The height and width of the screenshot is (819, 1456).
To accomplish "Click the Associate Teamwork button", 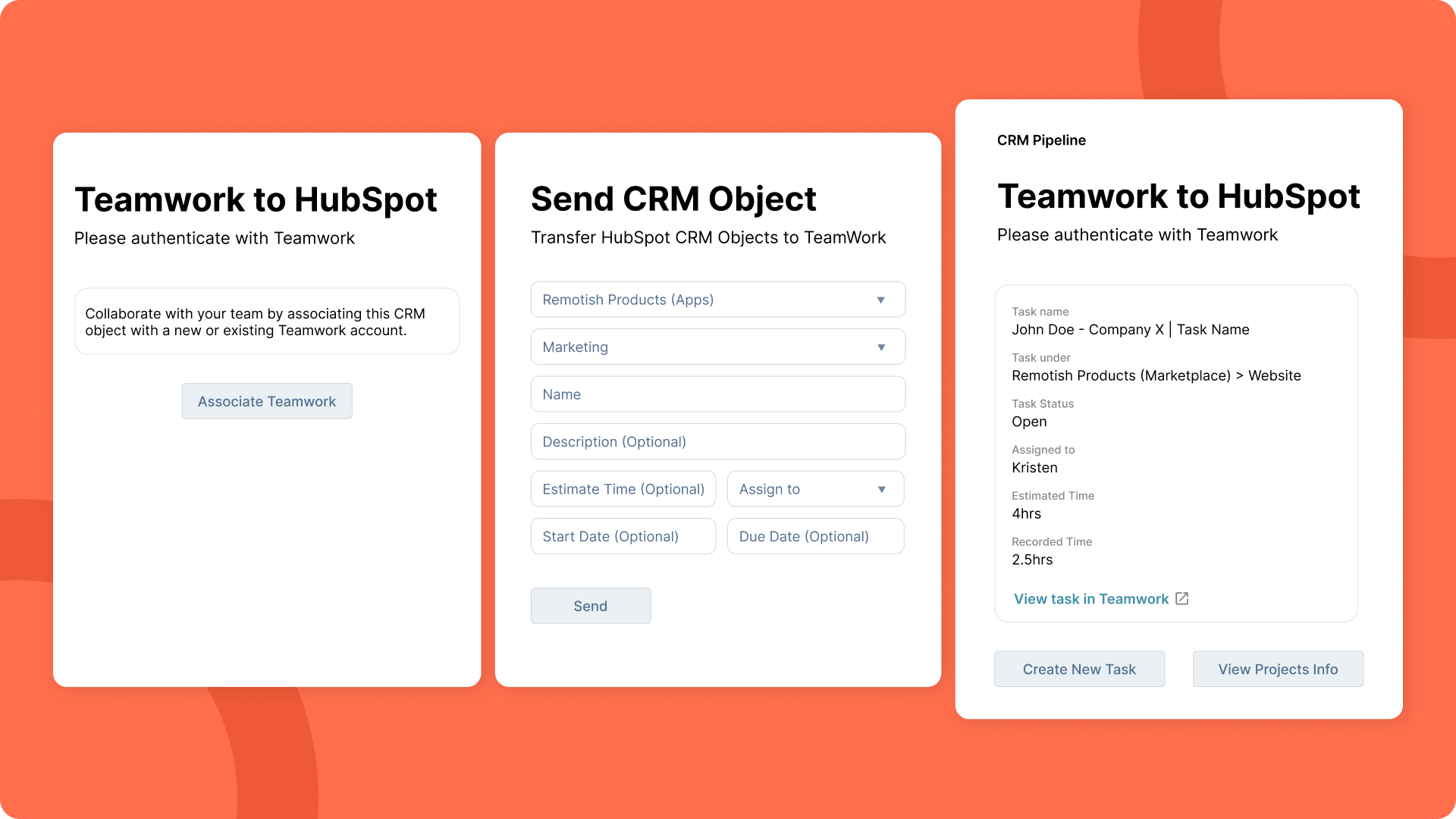I will 267,400.
